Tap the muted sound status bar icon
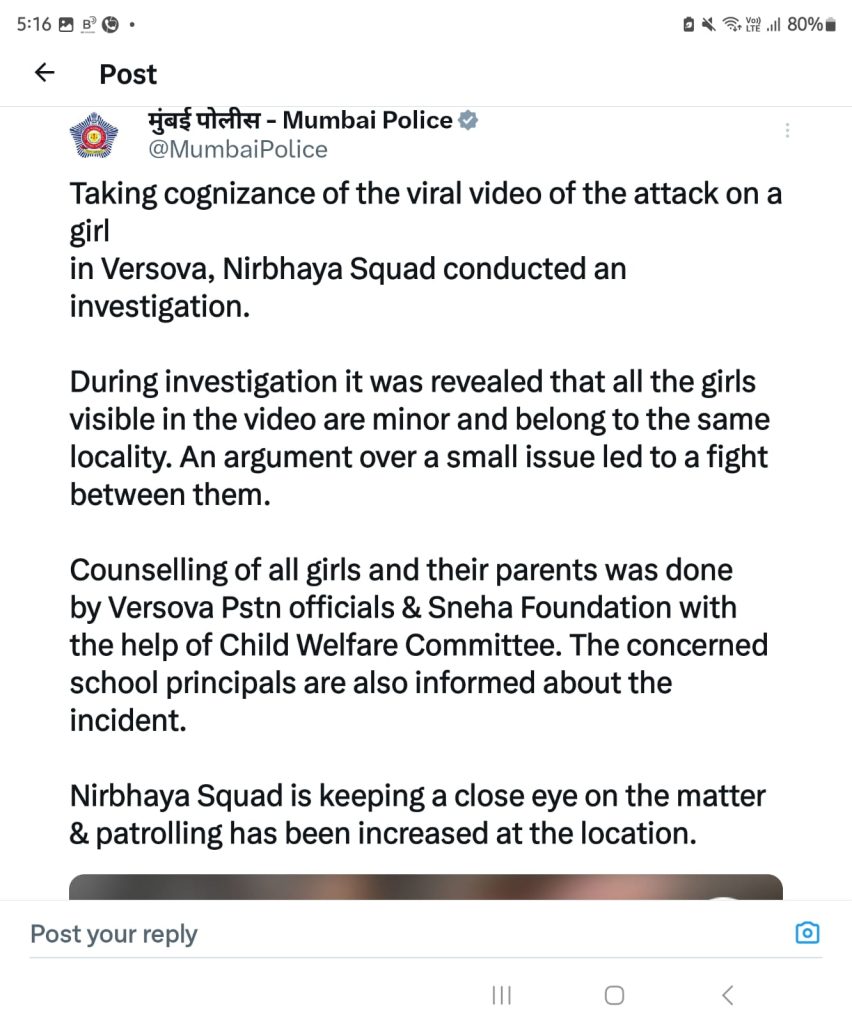 (x=709, y=24)
